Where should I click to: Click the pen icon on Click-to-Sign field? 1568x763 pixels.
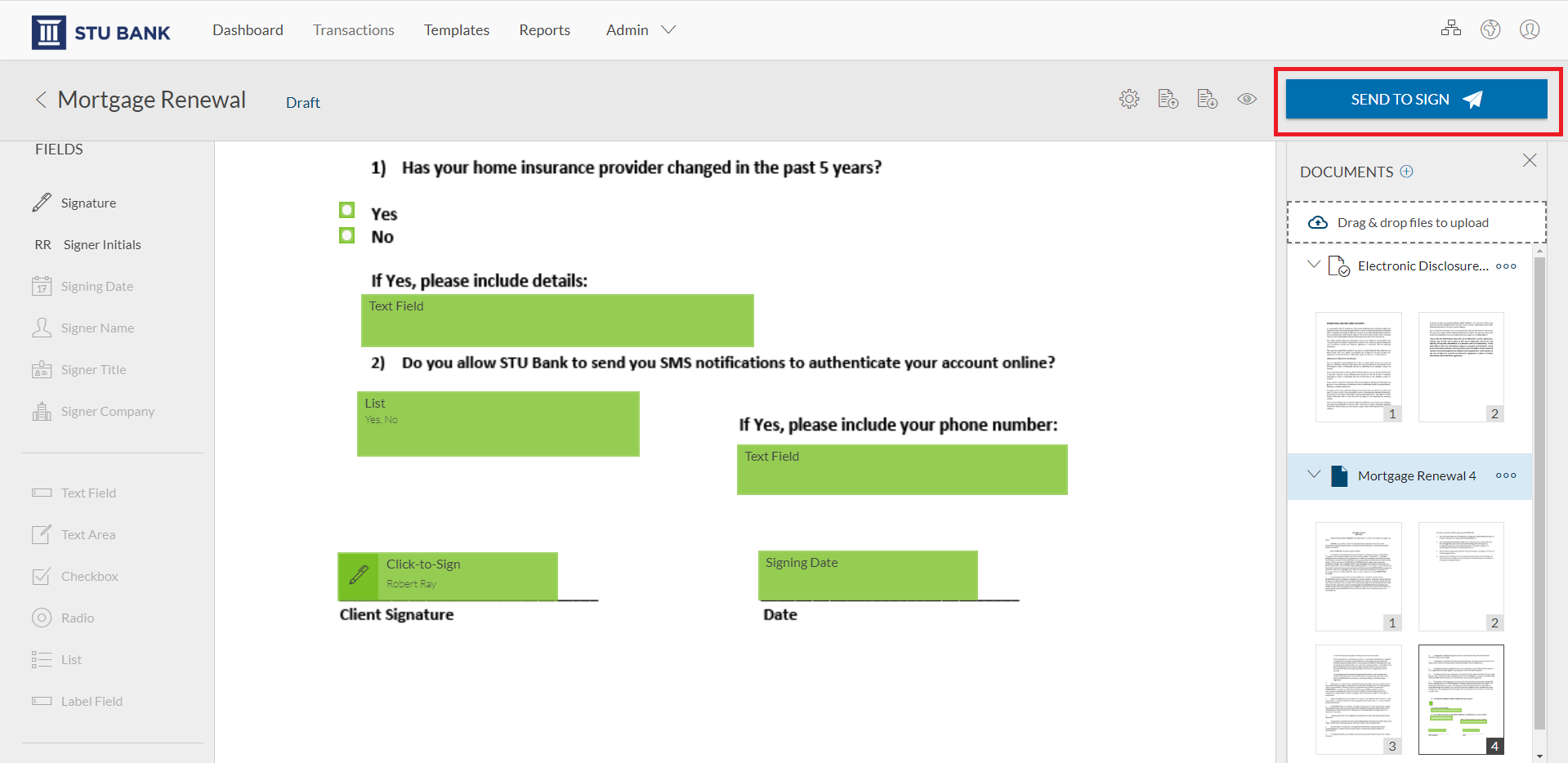[358, 575]
